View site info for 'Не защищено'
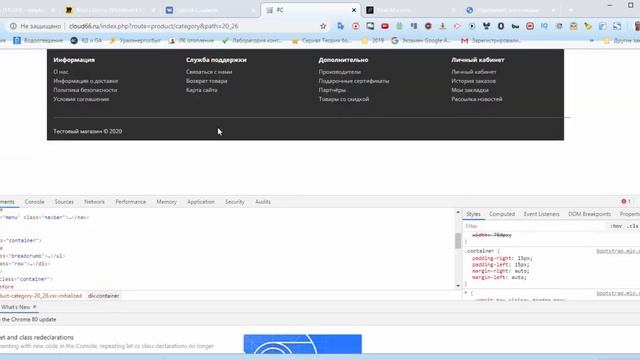The width and height of the screenshot is (640, 360). (36, 26)
